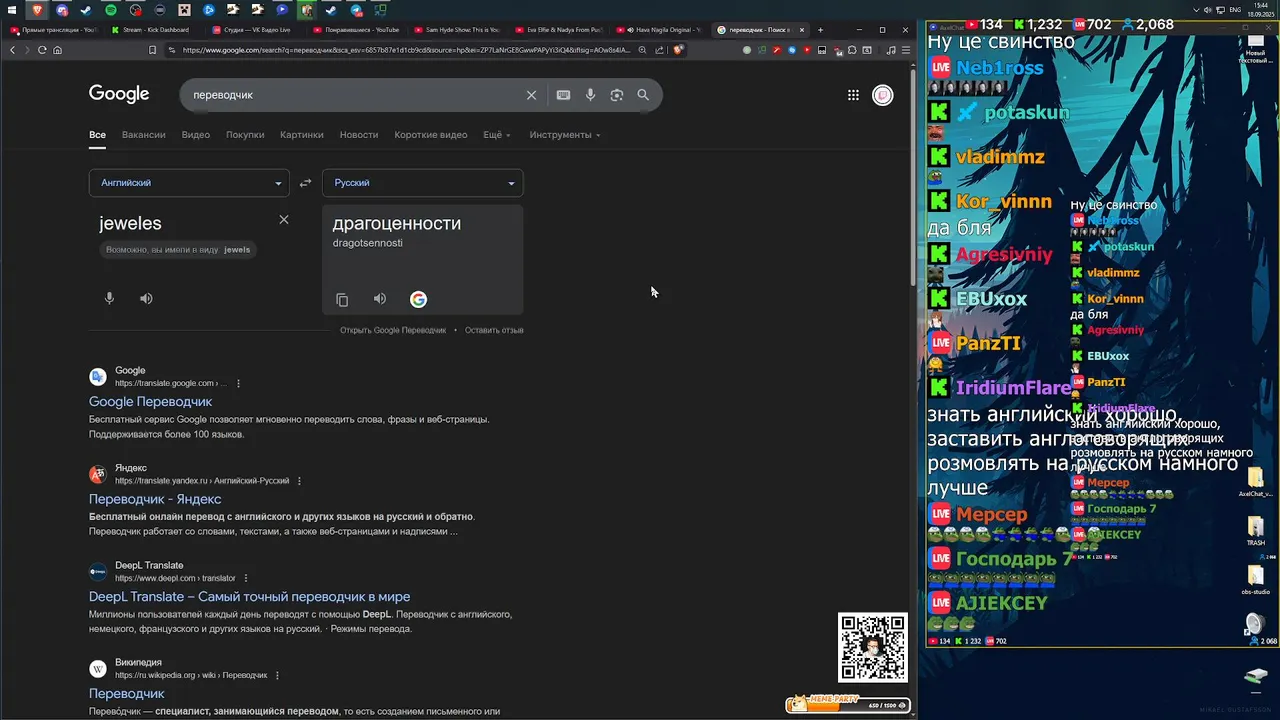Click the Google logo

pyautogui.click(x=119, y=94)
